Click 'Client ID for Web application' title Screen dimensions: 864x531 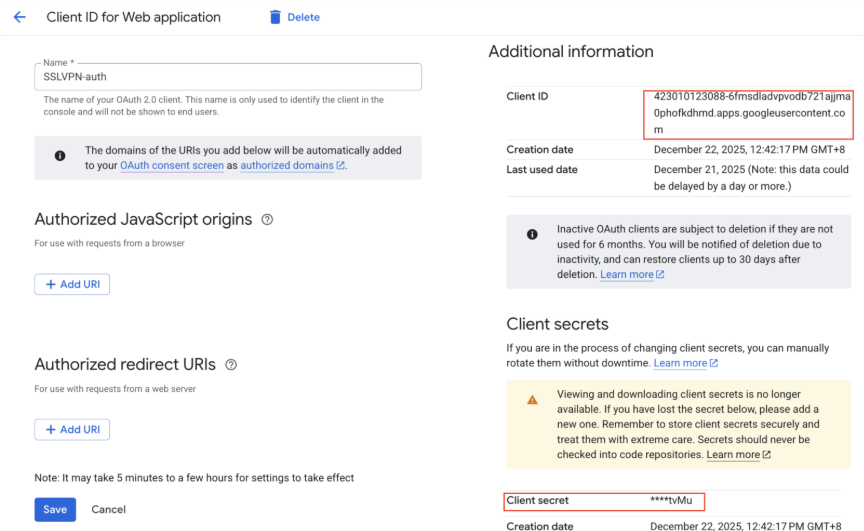pos(133,17)
